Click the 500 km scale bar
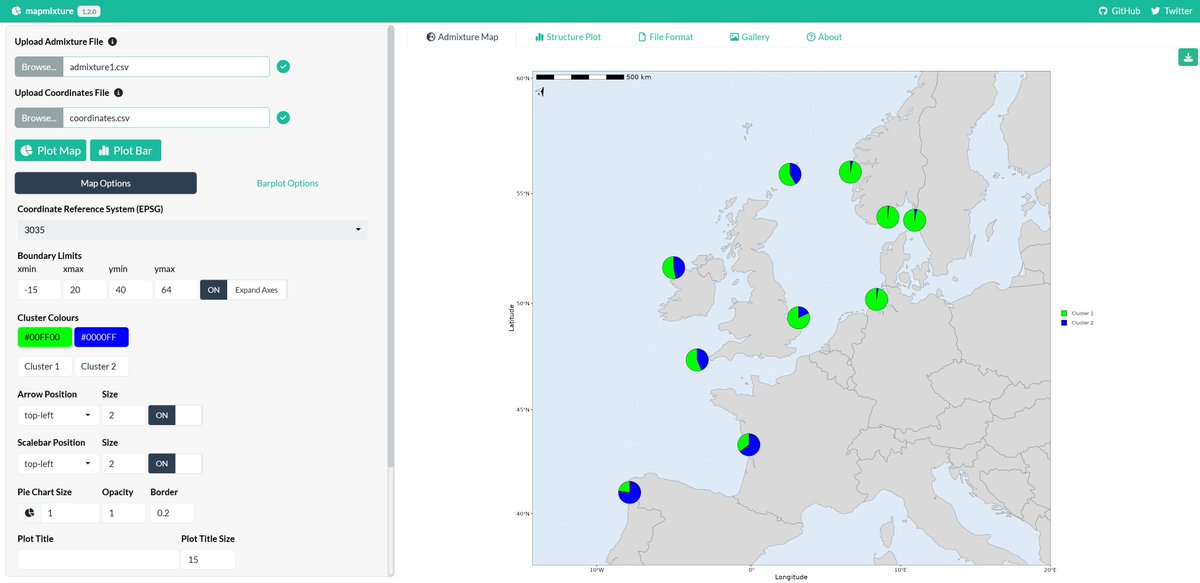1200x583 pixels. [x=593, y=77]
